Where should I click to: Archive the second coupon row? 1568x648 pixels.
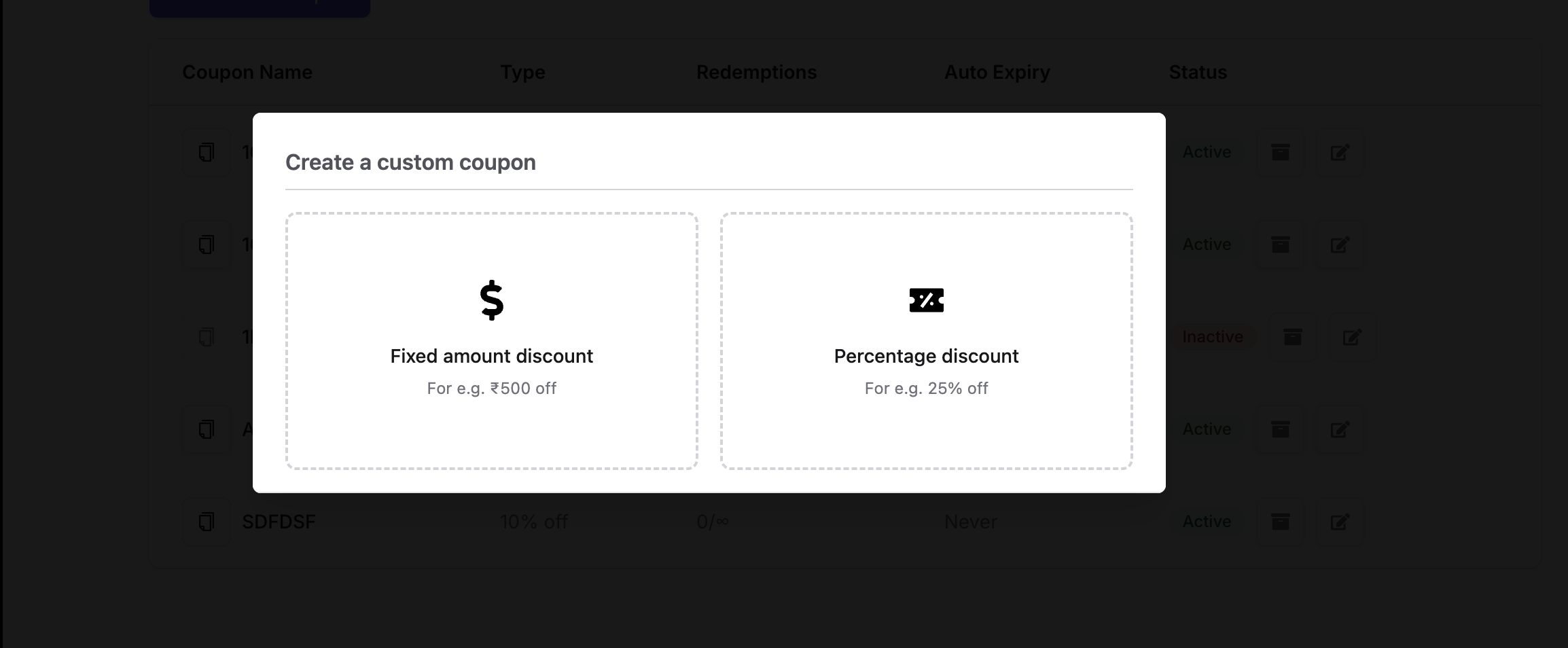click(x=1281, y=245)
